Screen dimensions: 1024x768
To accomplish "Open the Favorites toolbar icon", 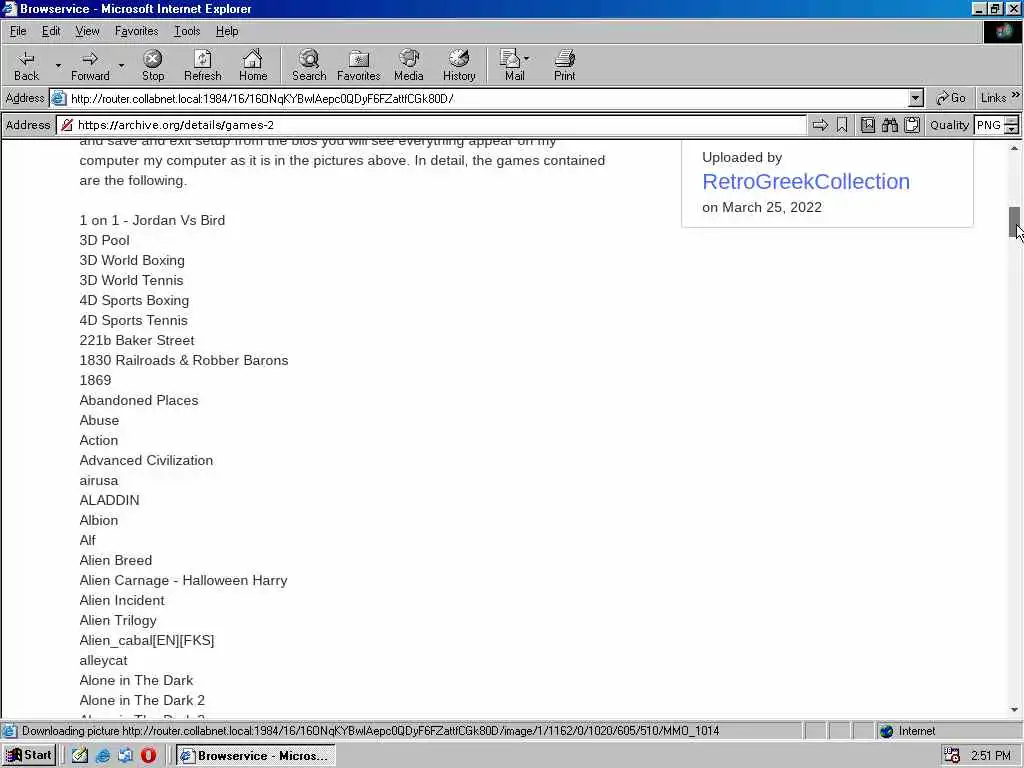I will click(359, 65).
